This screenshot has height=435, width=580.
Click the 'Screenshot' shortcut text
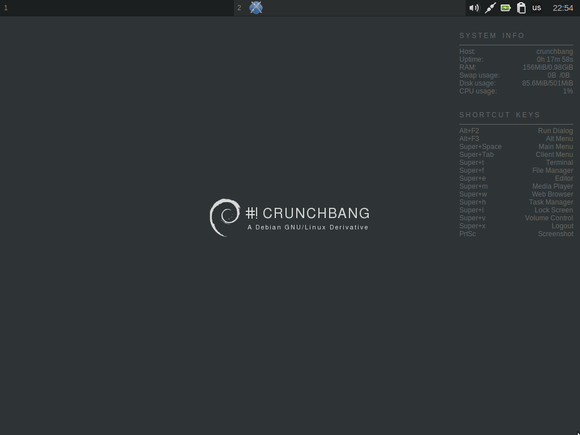click(x=556, y=234)
